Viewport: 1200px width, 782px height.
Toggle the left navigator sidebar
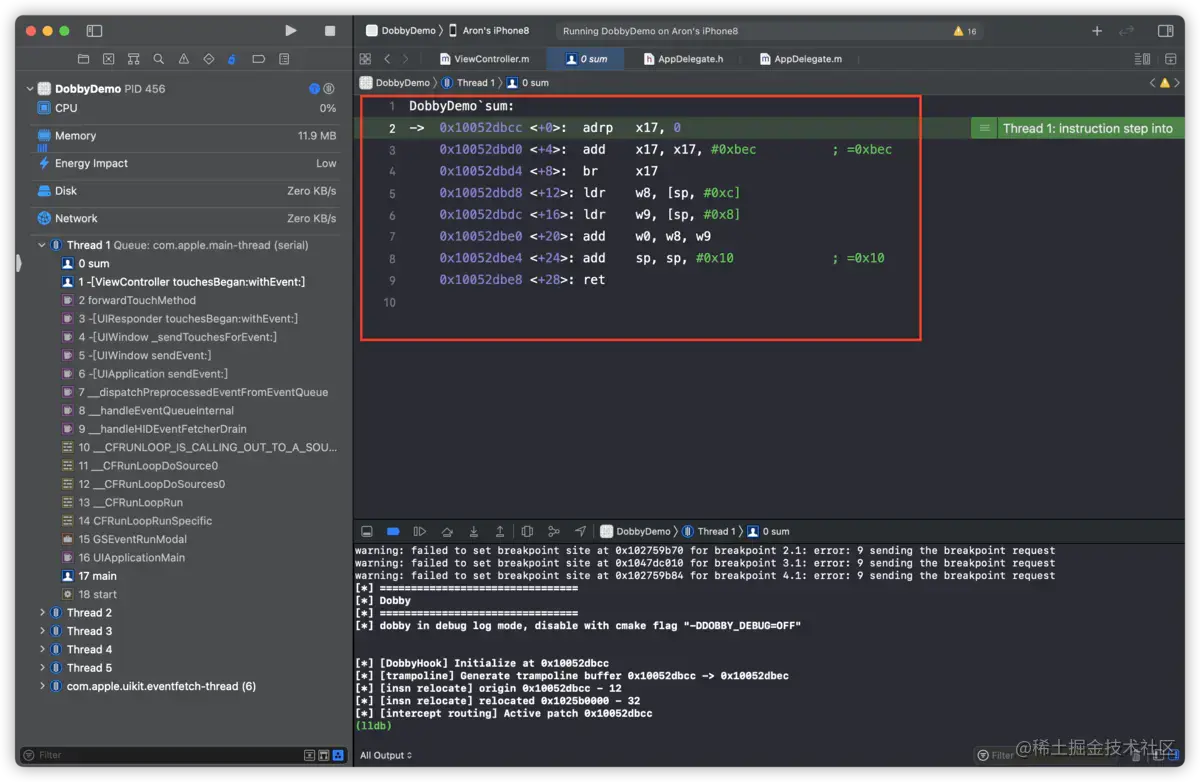(94, 31)
